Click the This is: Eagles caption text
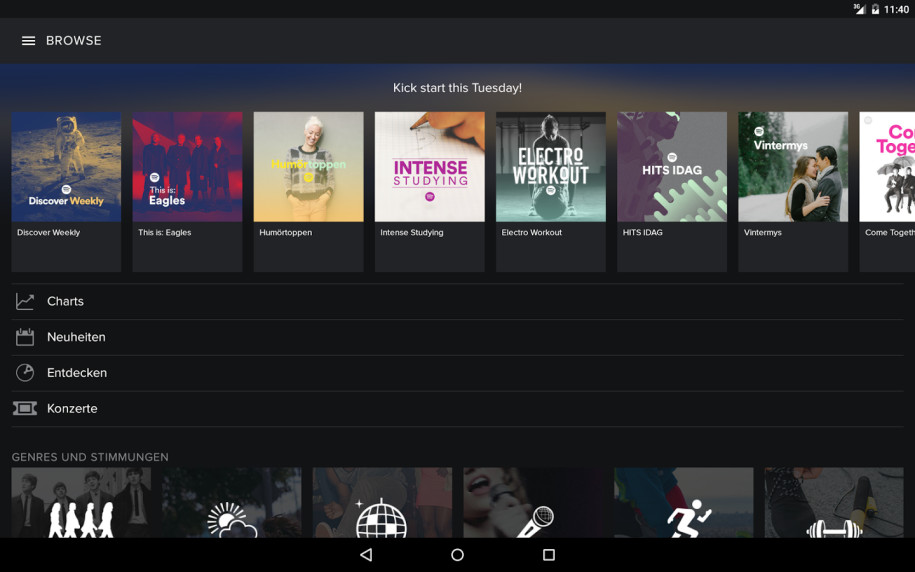The height and width of the screenshot is (572, 915). tap(165, 232)
